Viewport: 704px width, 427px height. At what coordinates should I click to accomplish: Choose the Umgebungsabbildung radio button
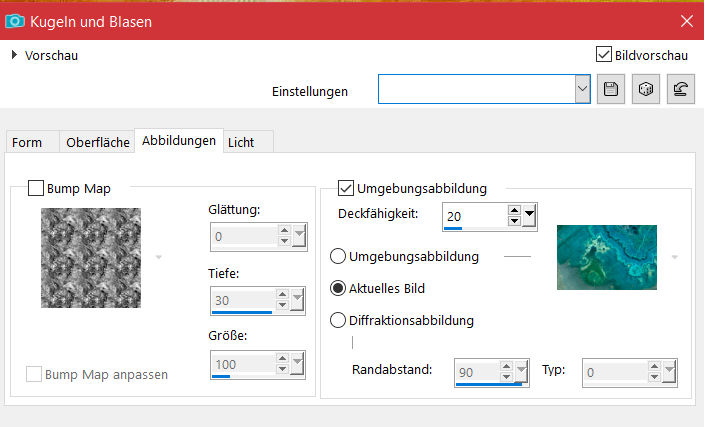(338, 256)
